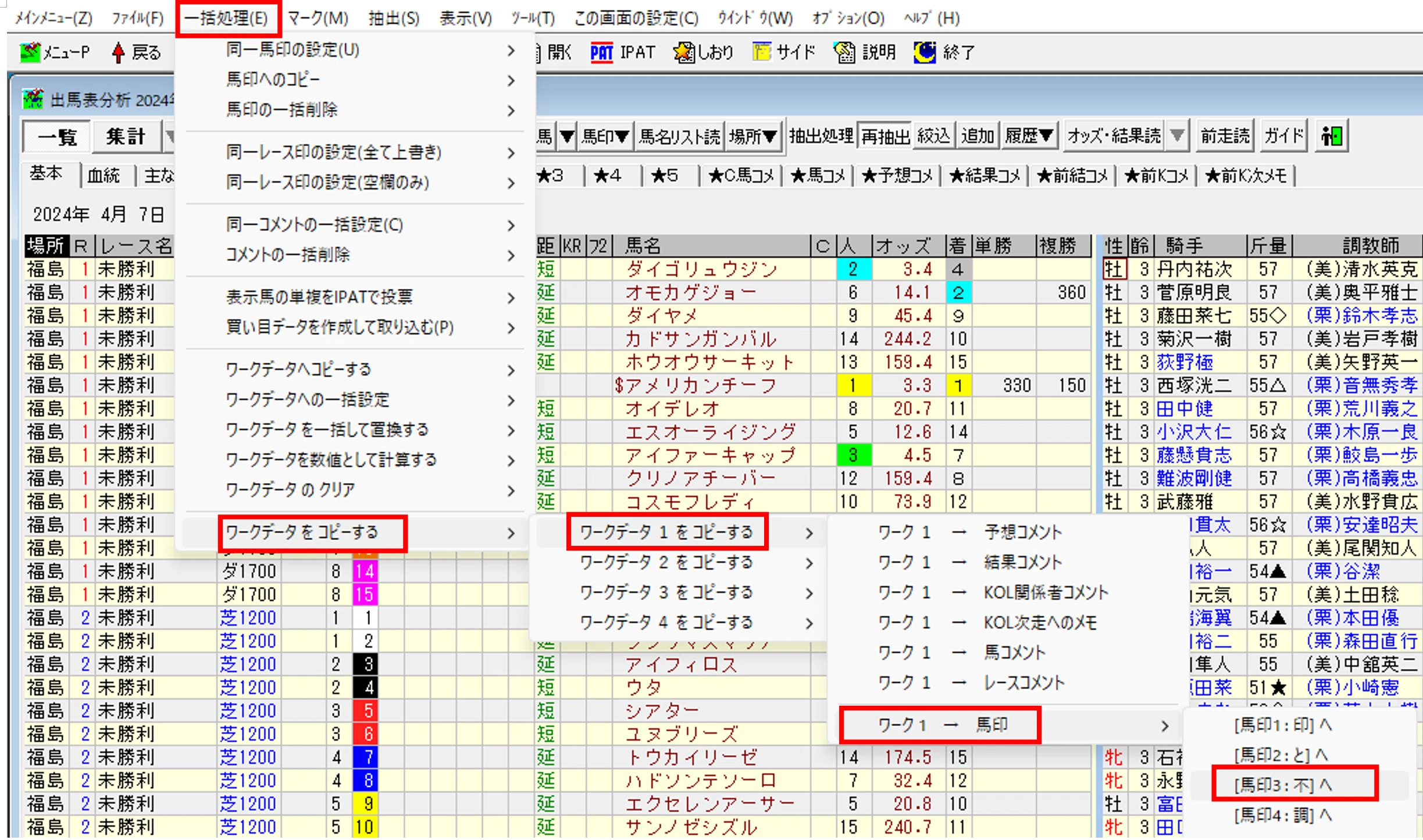
Task: Click the 戻る red arrow icon
Action: pos(118,52)
